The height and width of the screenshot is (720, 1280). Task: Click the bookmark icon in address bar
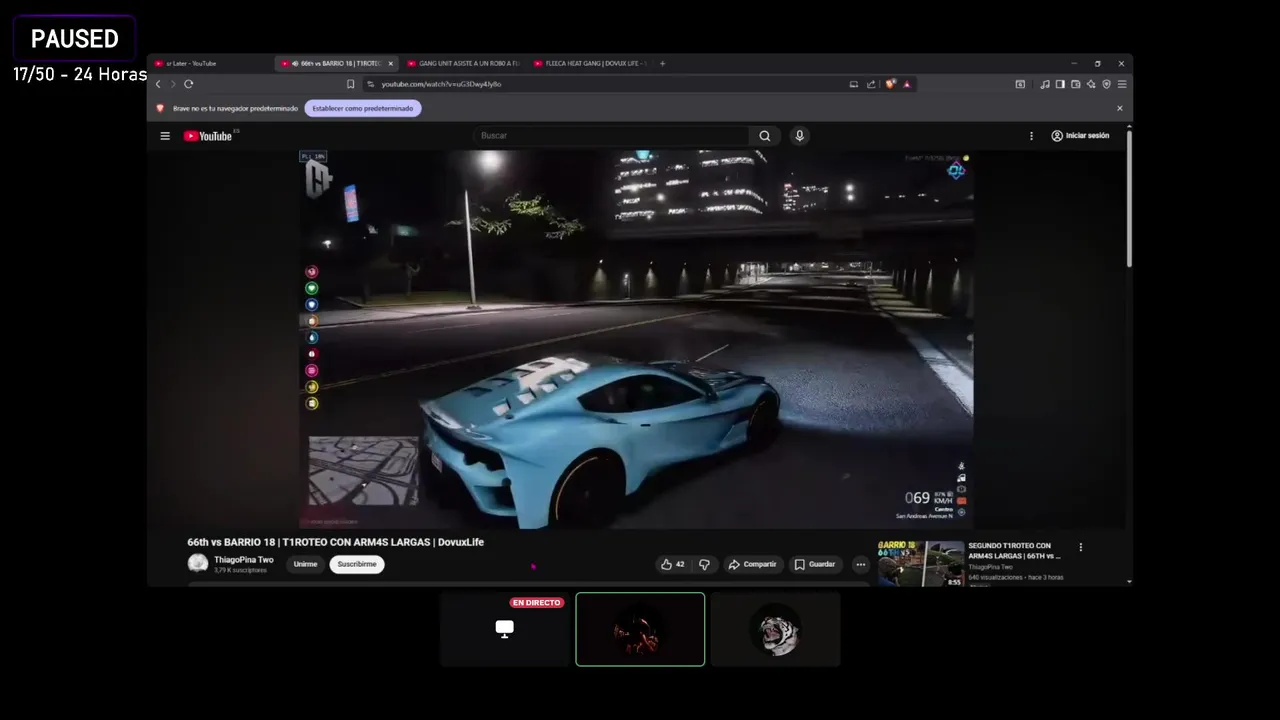coord(350,84)
